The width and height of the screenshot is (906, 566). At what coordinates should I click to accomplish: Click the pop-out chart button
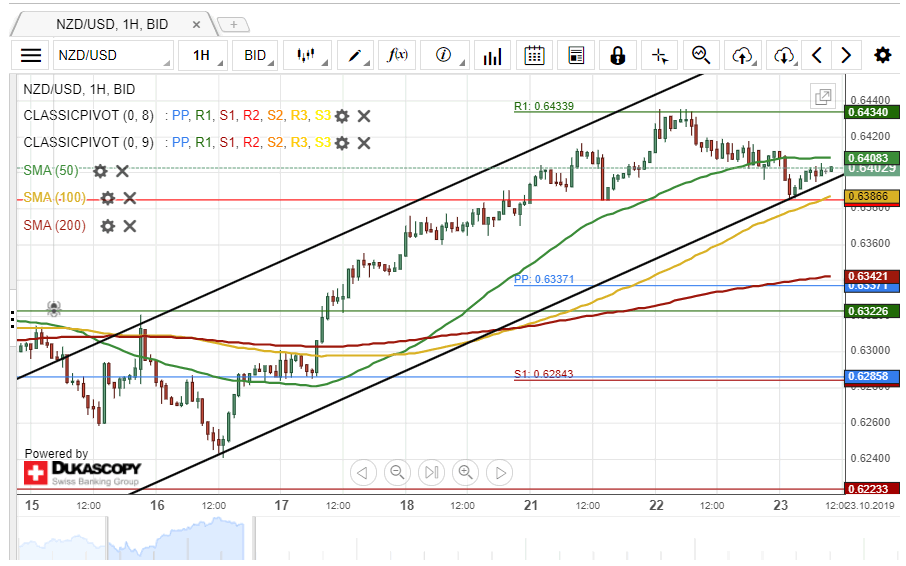coord(823,97)
